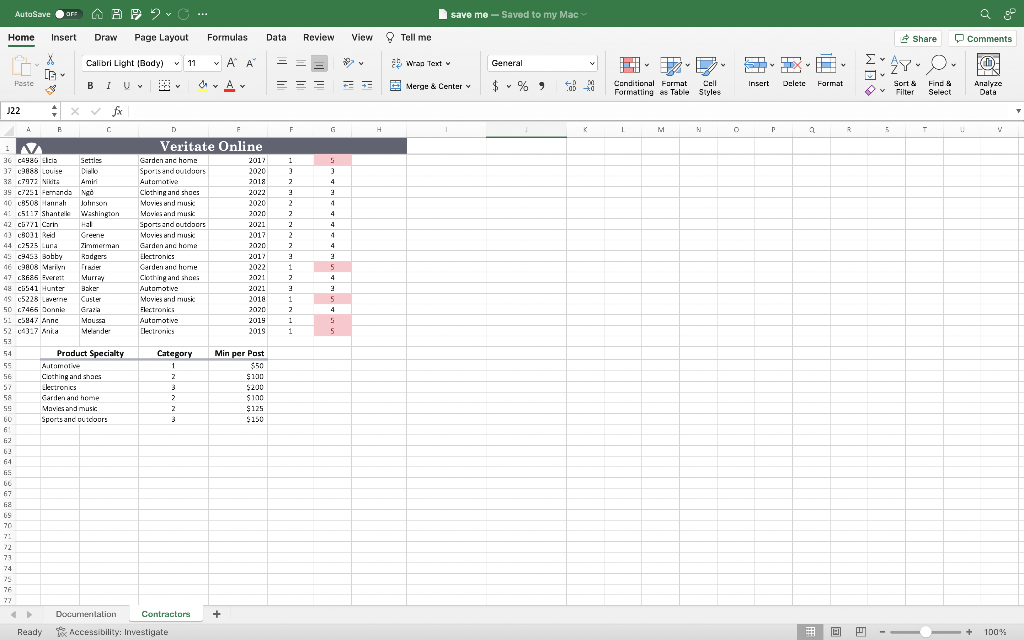The height and width of the screenshot is (640, 1024).
Task: Switch to the Insert tab
Action: click(63, 37)
